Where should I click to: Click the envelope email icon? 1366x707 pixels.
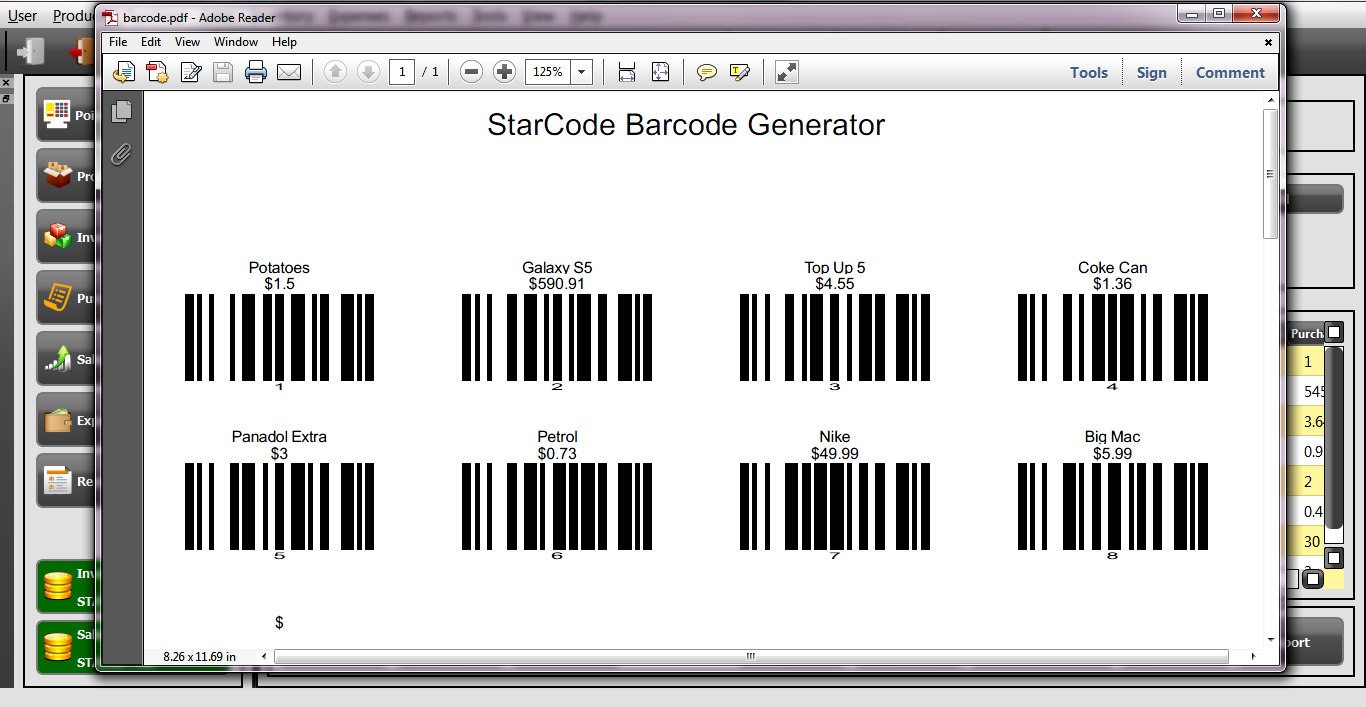[x=289, y=72]
